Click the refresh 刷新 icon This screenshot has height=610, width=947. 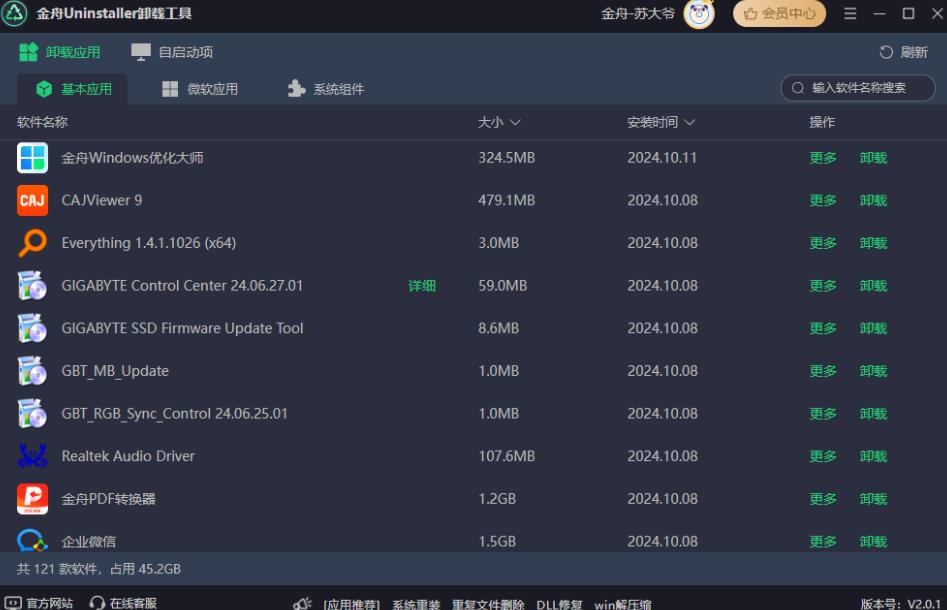tap(886, 53)
